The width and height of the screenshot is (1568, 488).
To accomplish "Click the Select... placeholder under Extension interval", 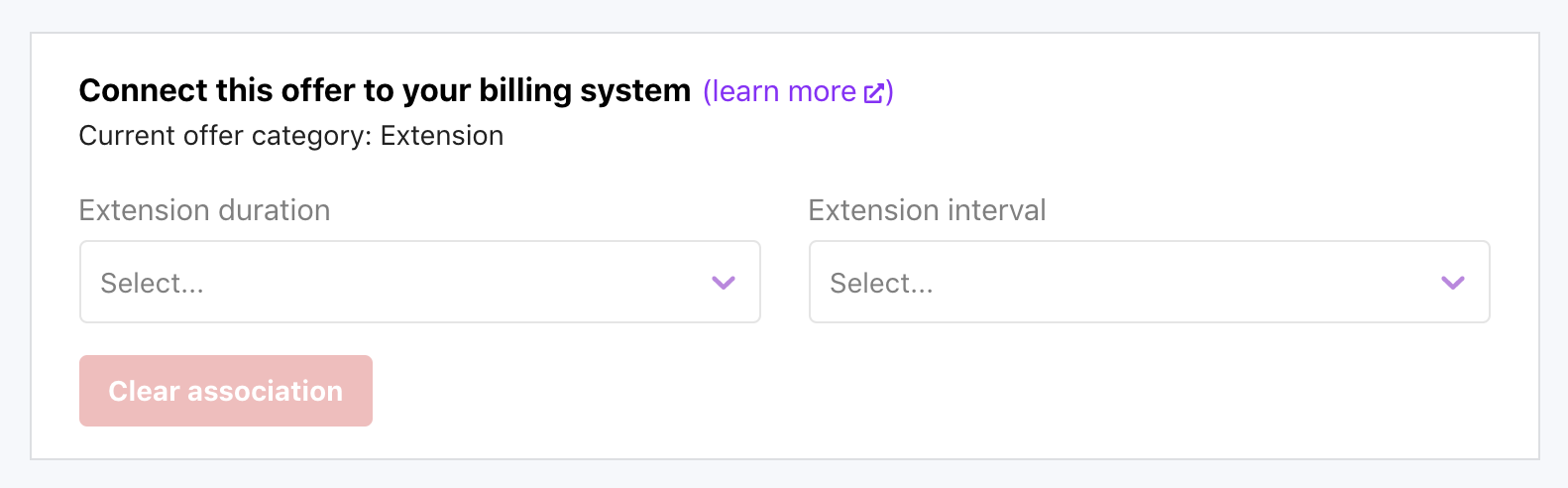I will (x=881, y=284).
